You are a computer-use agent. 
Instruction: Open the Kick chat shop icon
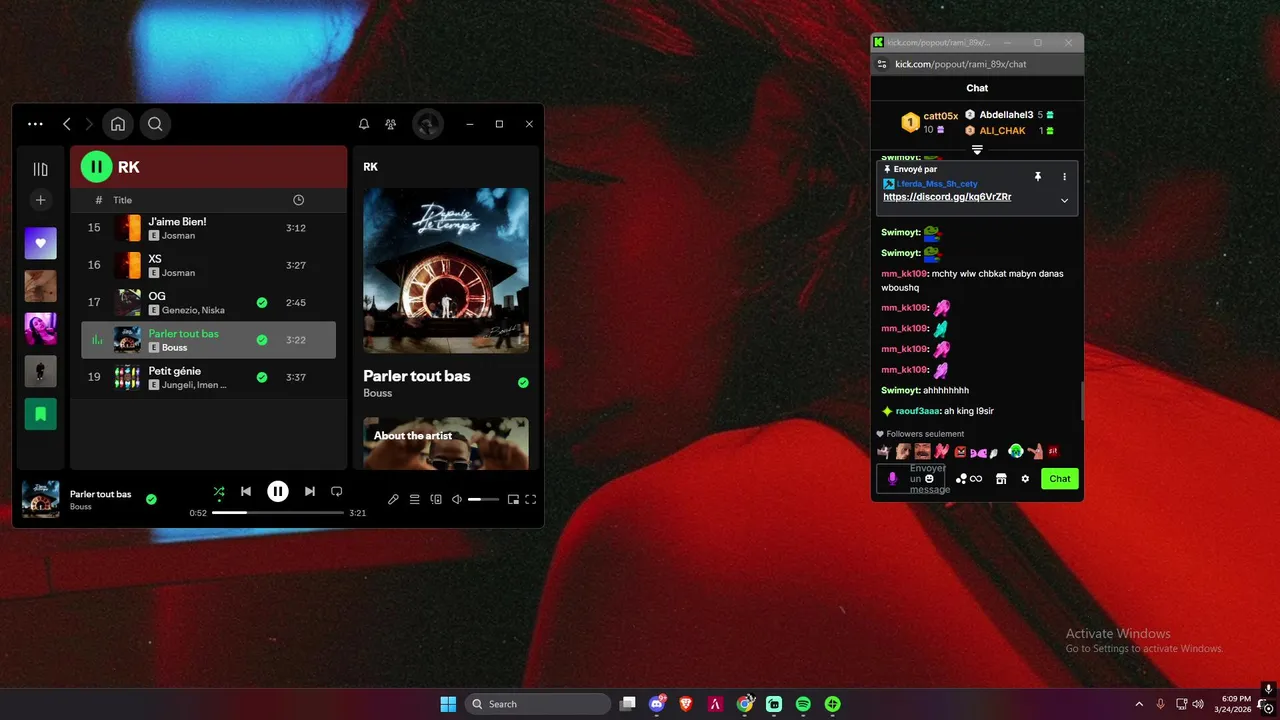(1001, 479)
